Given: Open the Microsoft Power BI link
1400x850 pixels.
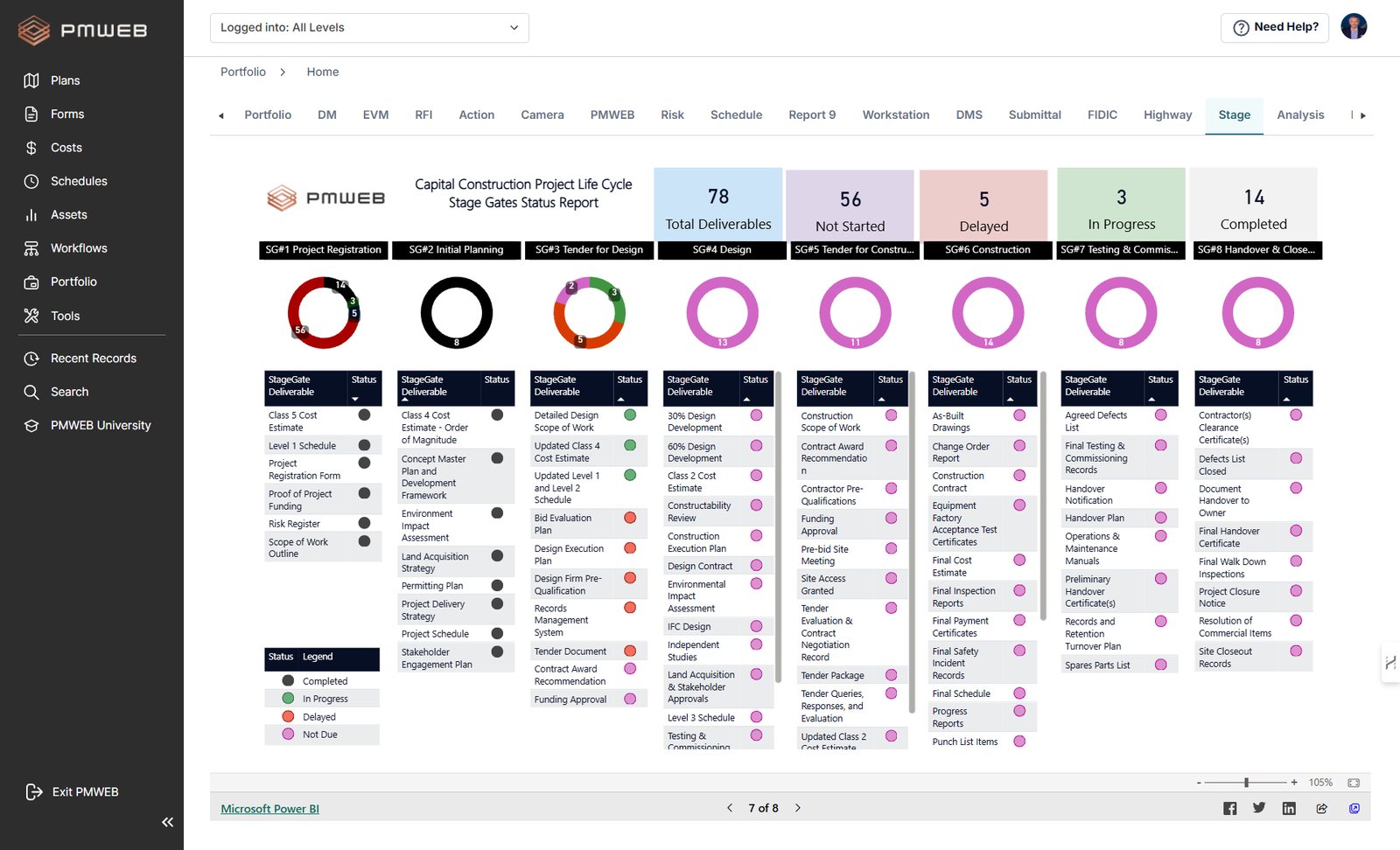Looking at the screenshot, I should point(269,809).
